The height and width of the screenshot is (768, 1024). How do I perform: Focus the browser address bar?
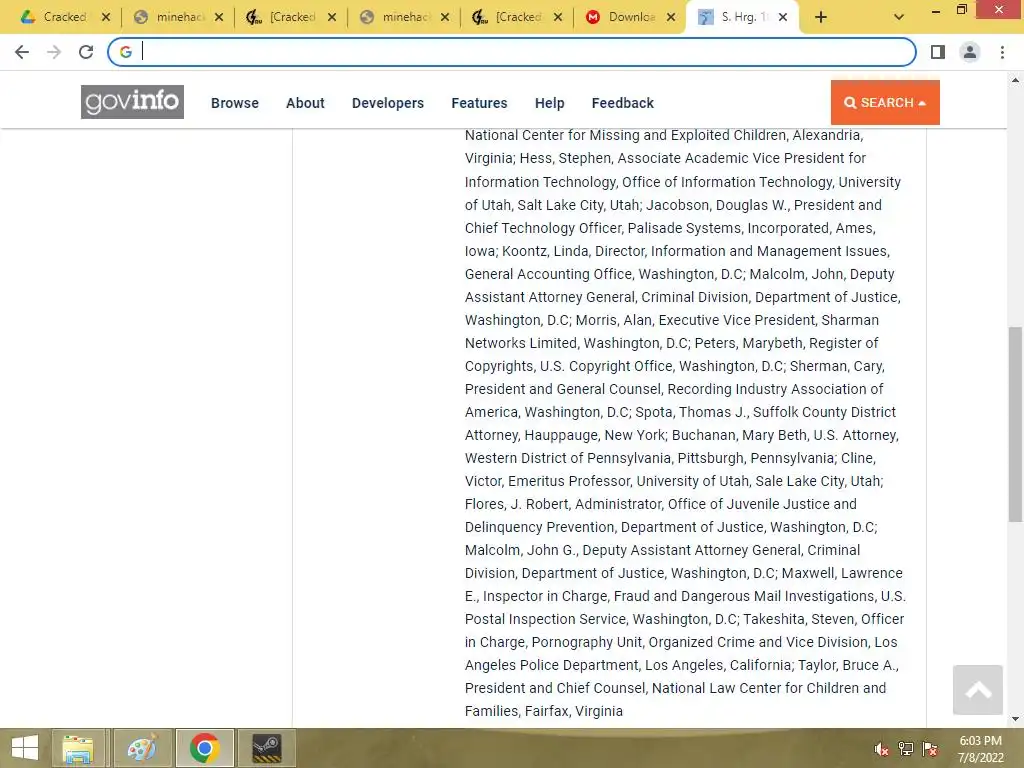511,52
